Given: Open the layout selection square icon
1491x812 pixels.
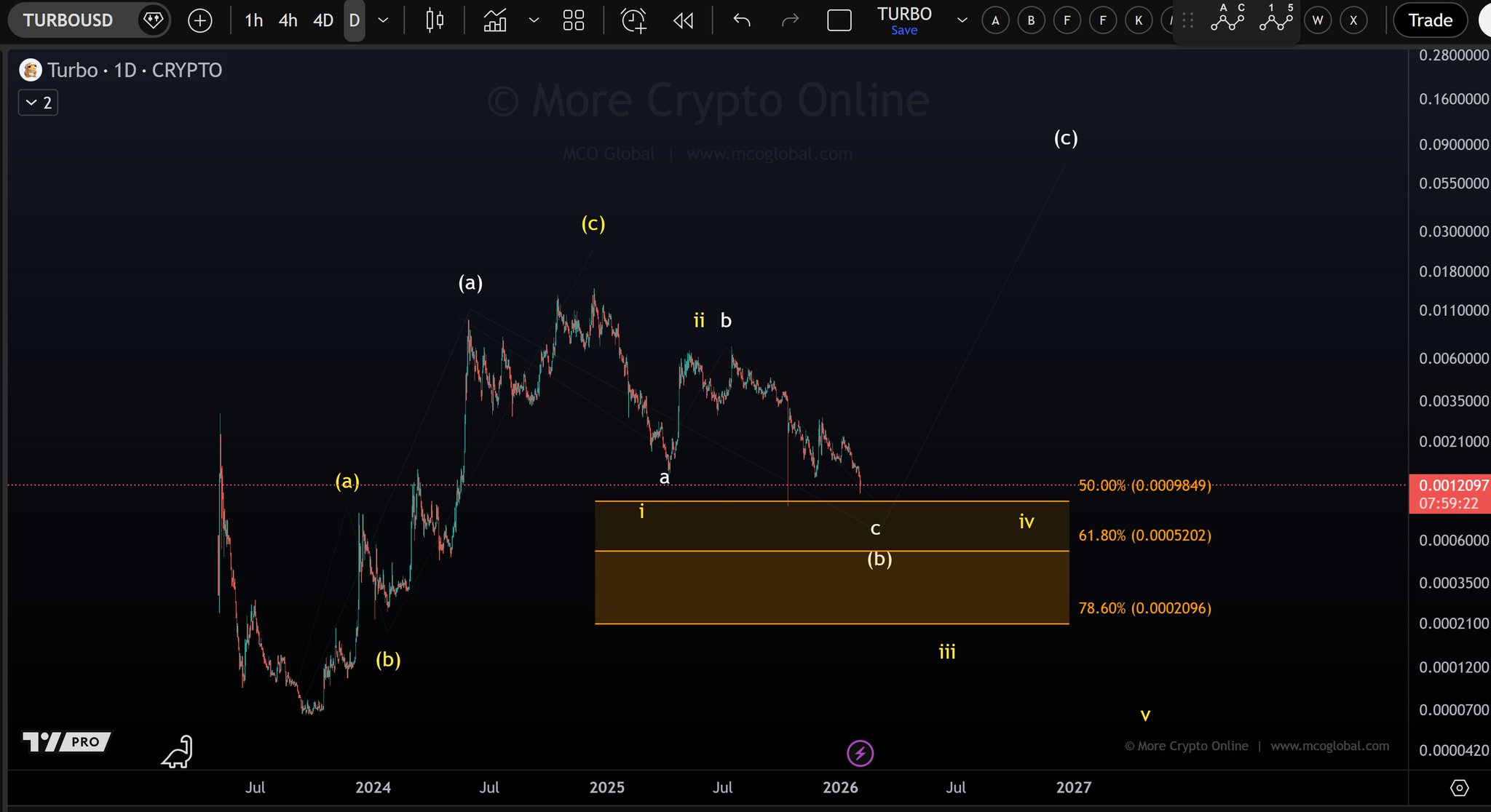Looking at the screenshot, I should (839, 20).
